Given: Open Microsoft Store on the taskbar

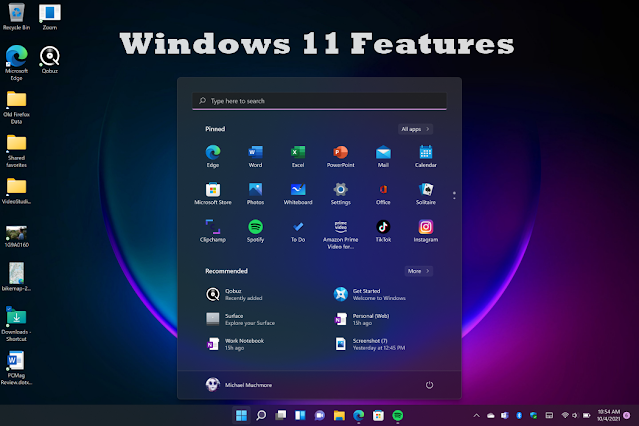Looking at the screenshot, I should pyautogui.click(x=378, y=415).
